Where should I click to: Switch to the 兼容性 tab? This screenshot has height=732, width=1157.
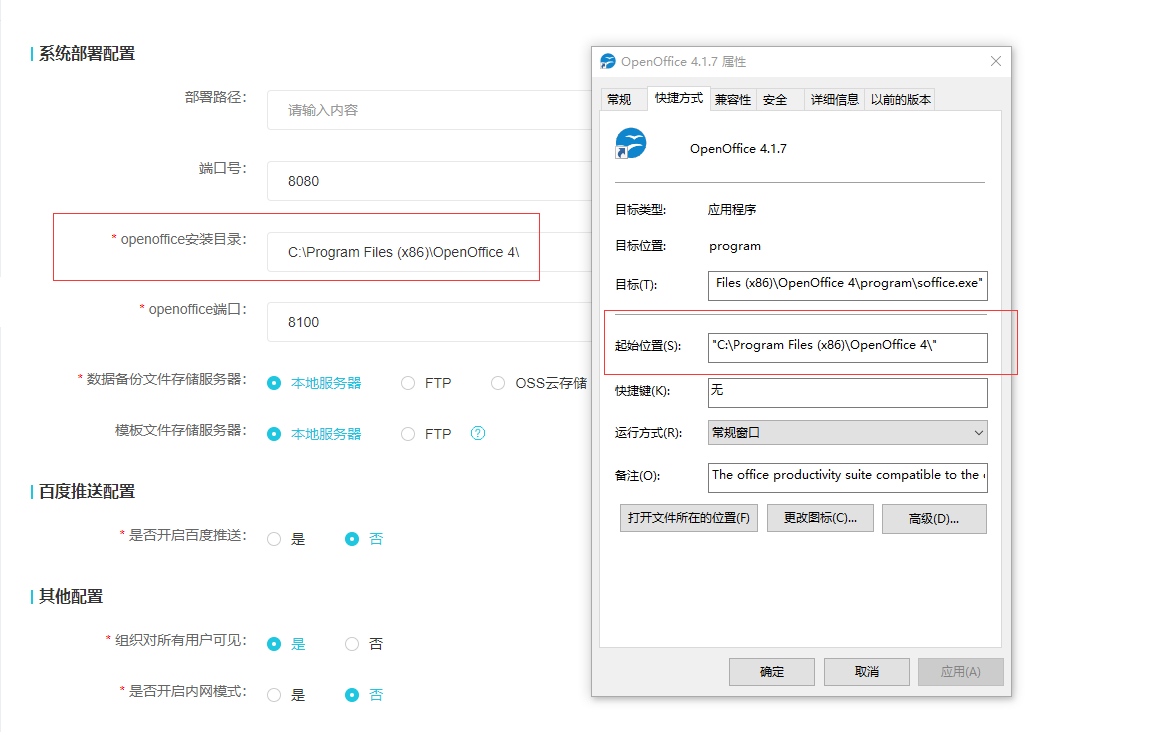coord(733,100)
